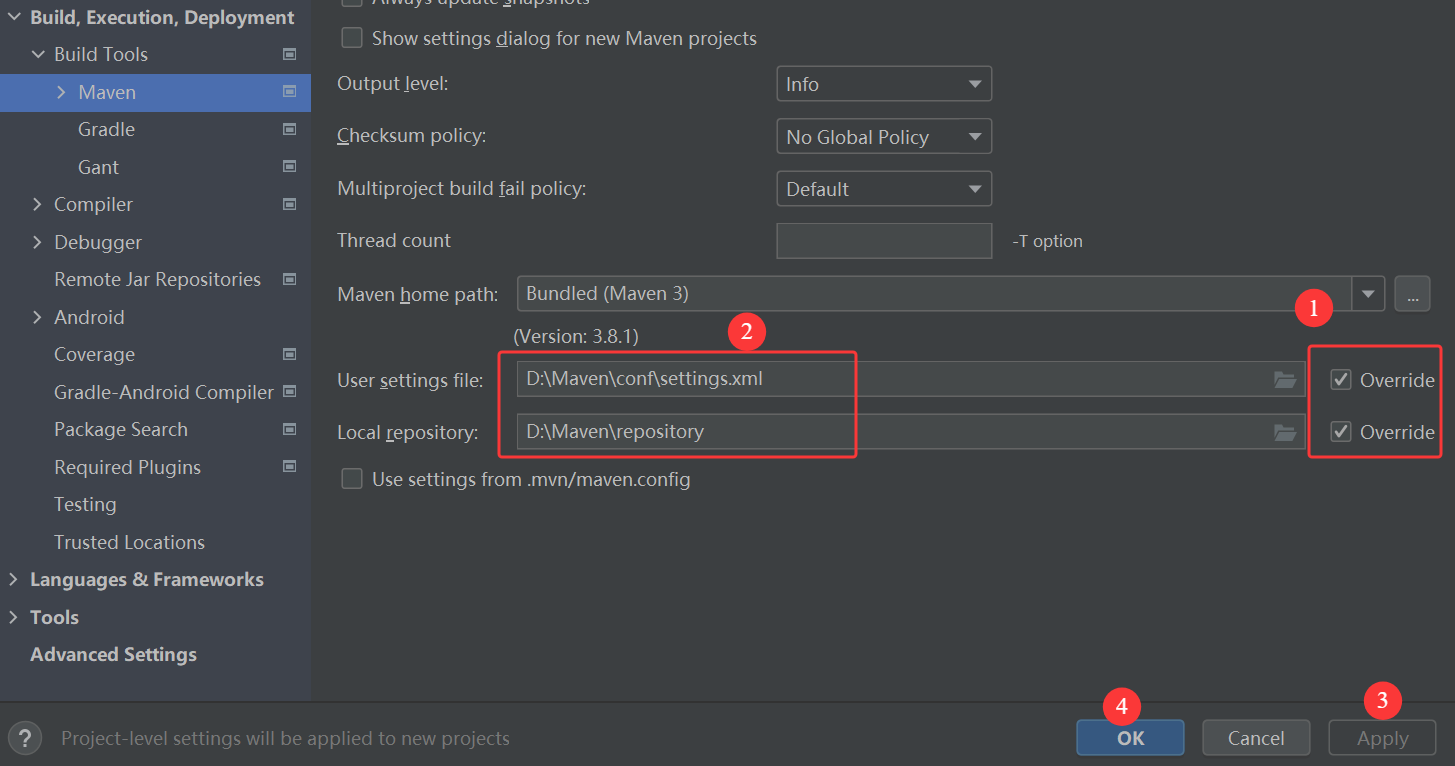Click project-level icon beside Maven

289,92
